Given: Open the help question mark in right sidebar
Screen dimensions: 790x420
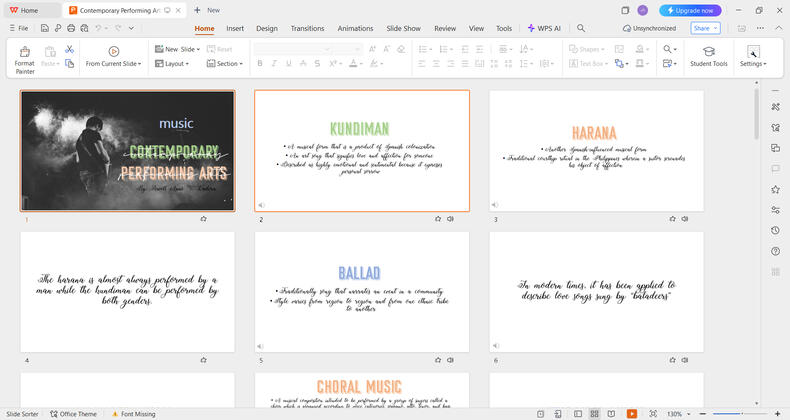Looking at the screenshot, I should coord(775,251).
